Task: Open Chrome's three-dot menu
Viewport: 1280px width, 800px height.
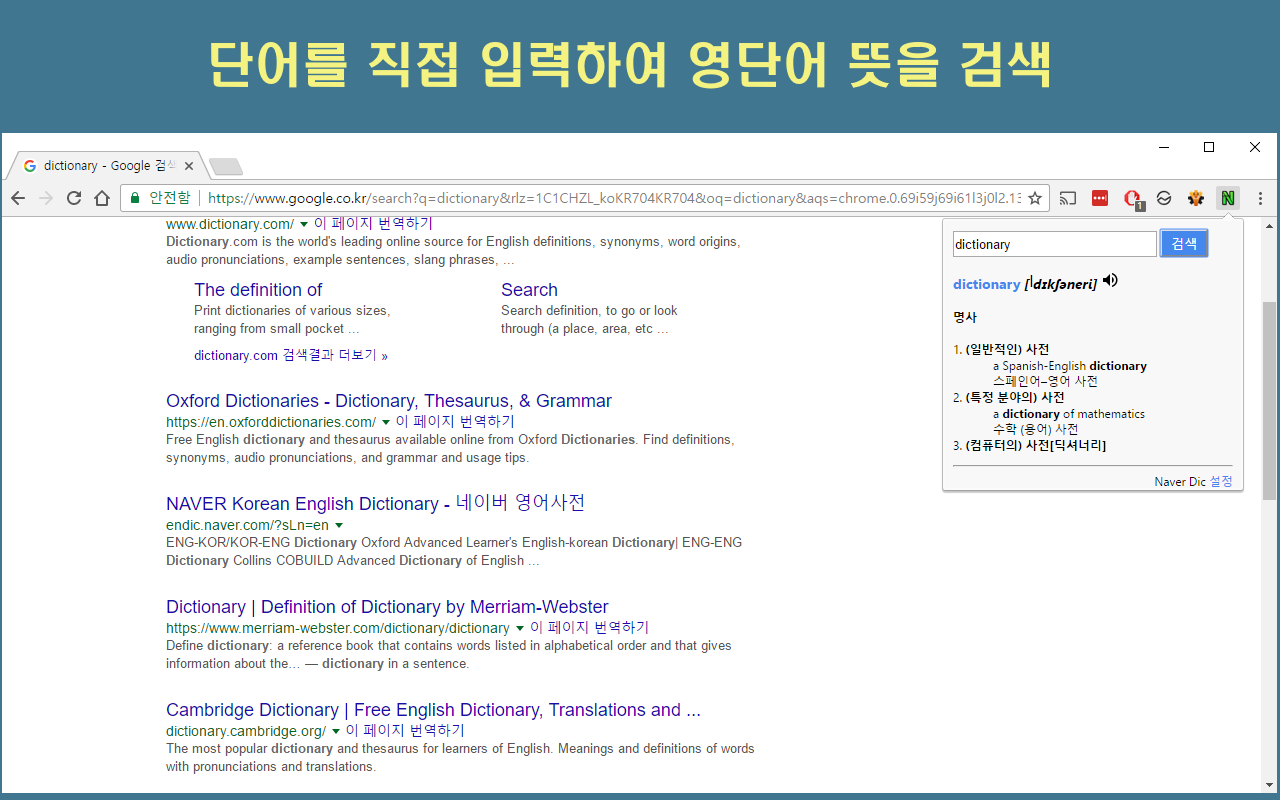Action: pyautogui.click(x=1260, y=198)
